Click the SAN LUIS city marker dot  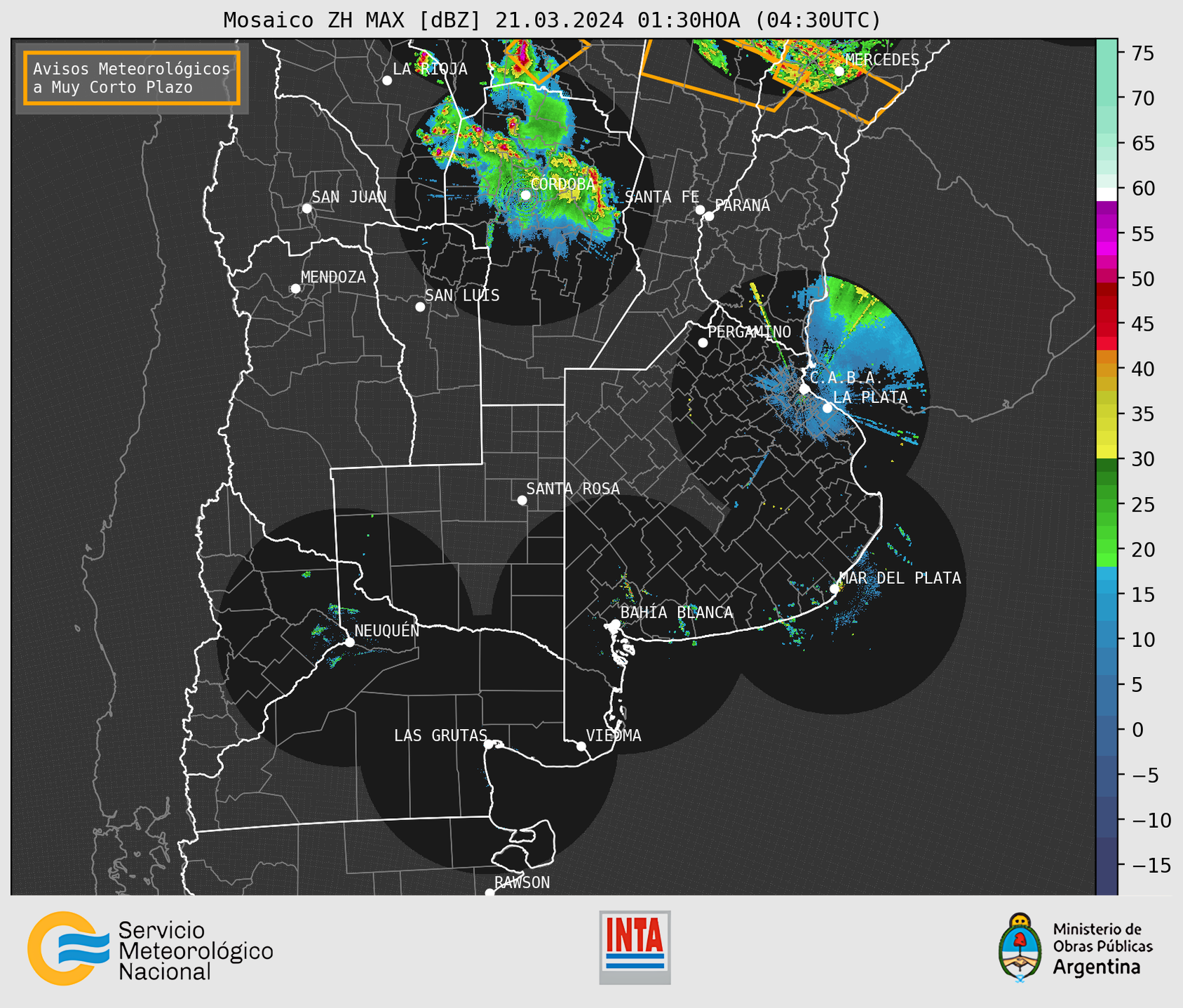[x=420, y=307]
